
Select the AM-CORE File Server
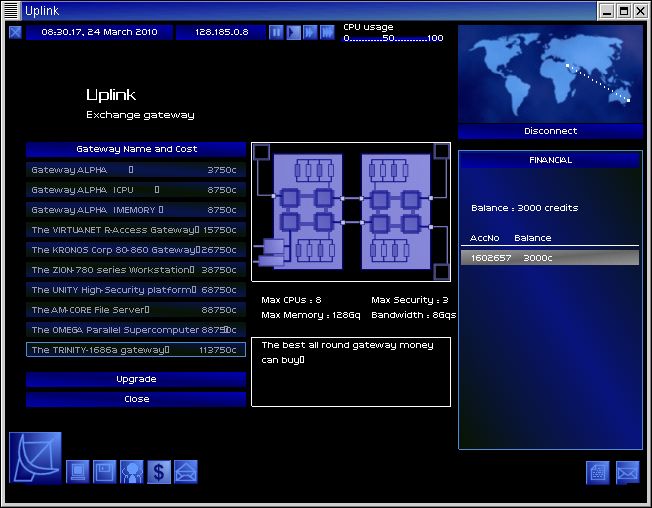(136, 310)
